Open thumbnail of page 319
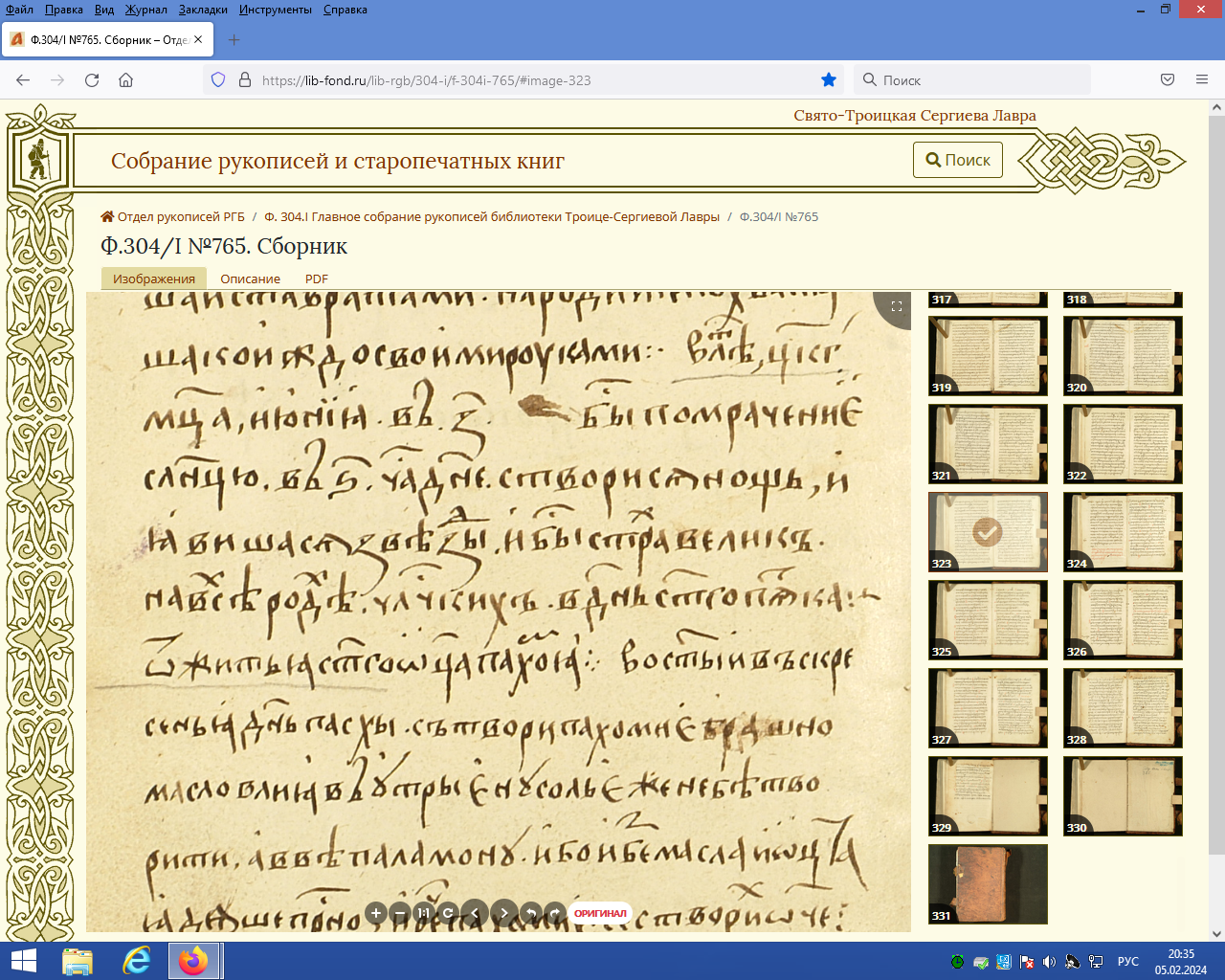The width and height of the screenshot is (1225, 980). pyautogui.click(x=988, y=355)
